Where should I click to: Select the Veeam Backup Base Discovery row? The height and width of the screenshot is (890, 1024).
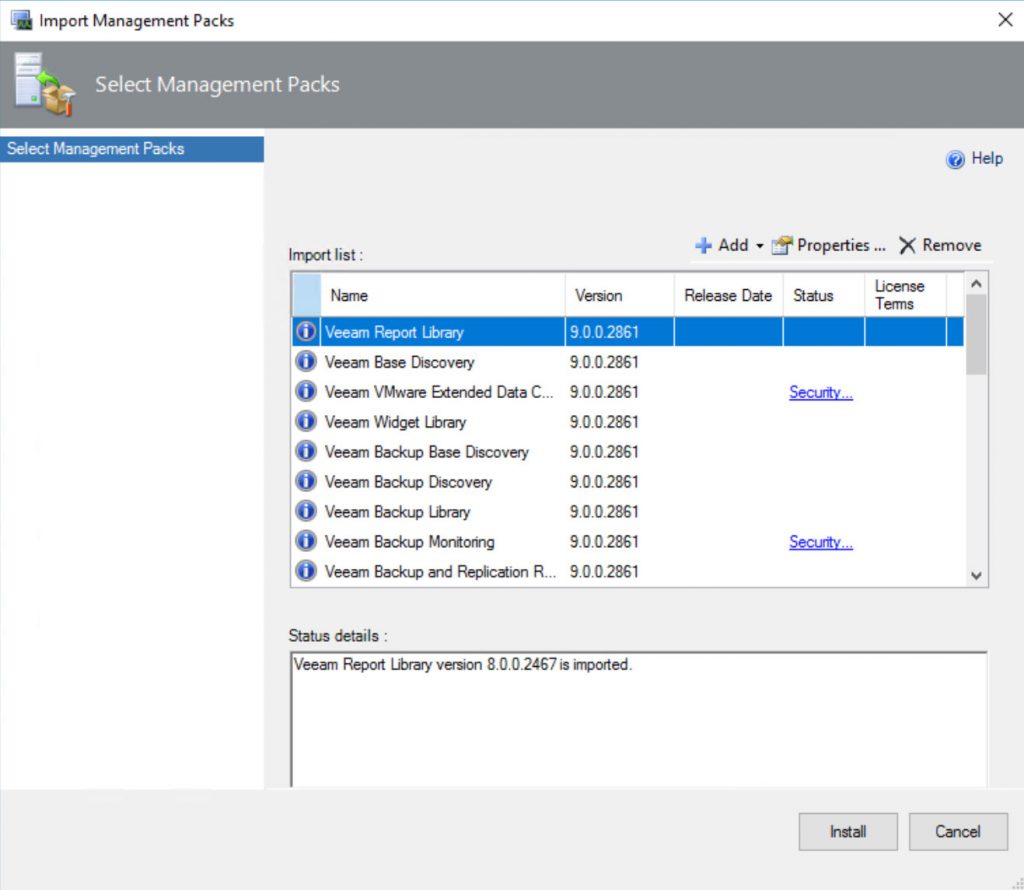click(628, 452)
